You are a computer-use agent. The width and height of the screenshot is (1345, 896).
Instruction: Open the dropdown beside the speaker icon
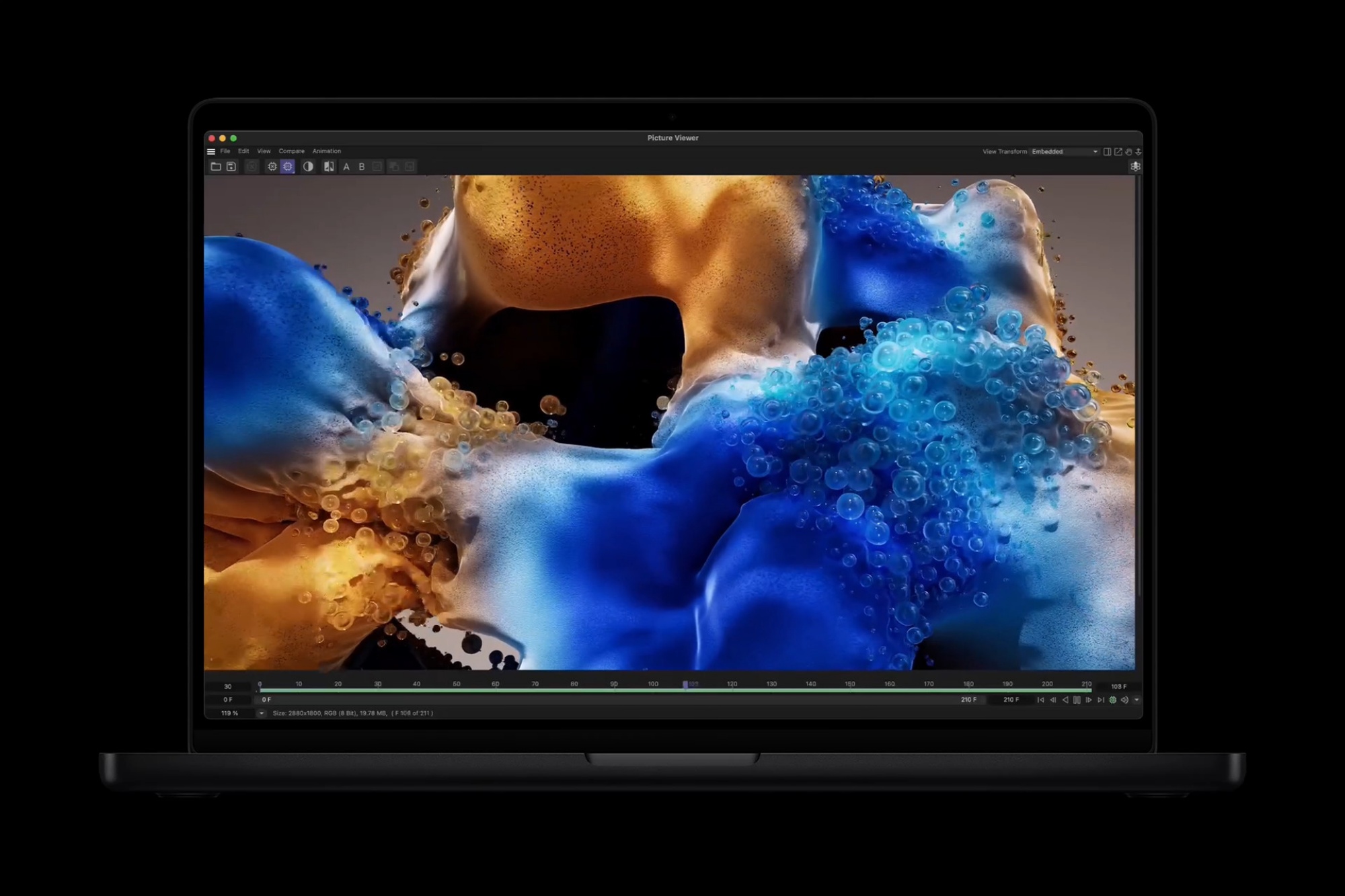1137,700
